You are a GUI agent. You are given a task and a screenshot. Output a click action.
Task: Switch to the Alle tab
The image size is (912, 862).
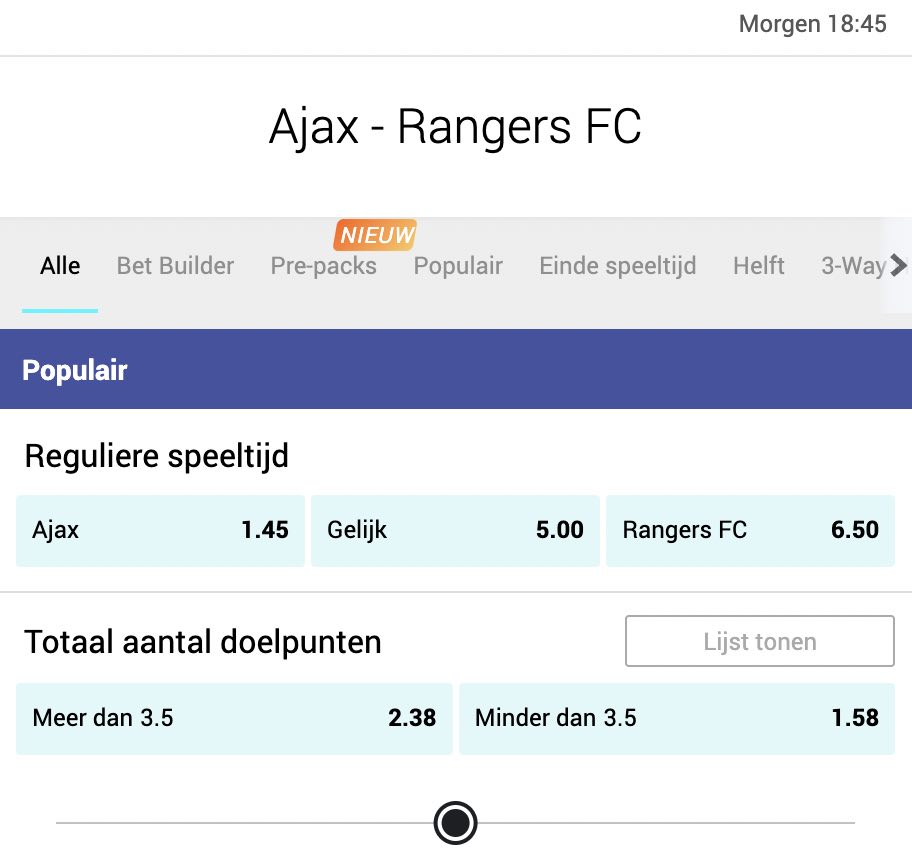(60, 266)
